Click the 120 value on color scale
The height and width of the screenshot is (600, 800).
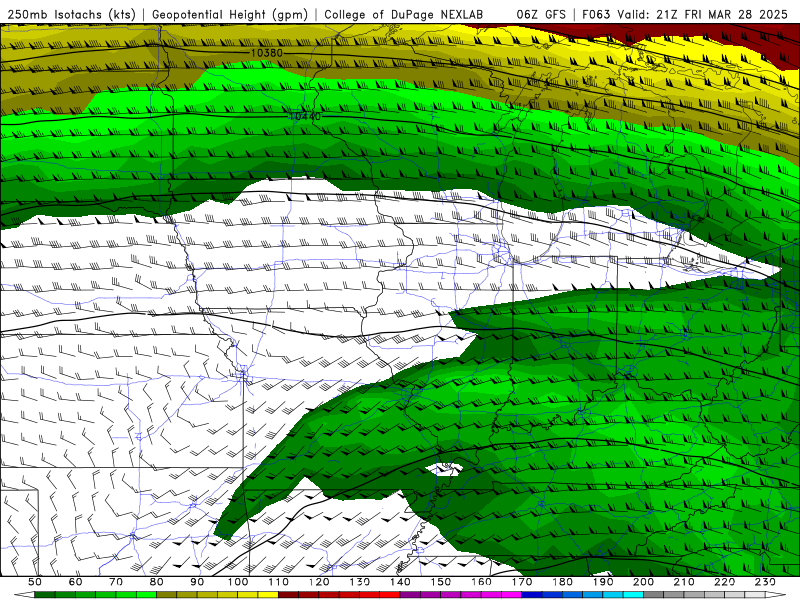coord(319,582)
